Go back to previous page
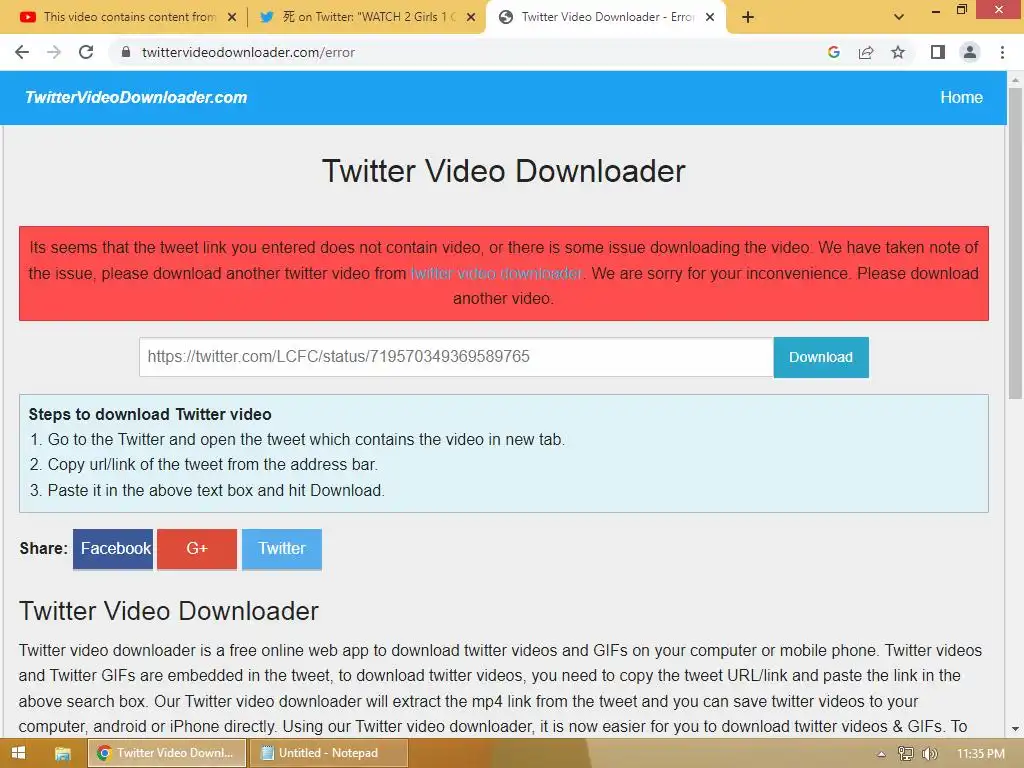 (x=22, y=52)
